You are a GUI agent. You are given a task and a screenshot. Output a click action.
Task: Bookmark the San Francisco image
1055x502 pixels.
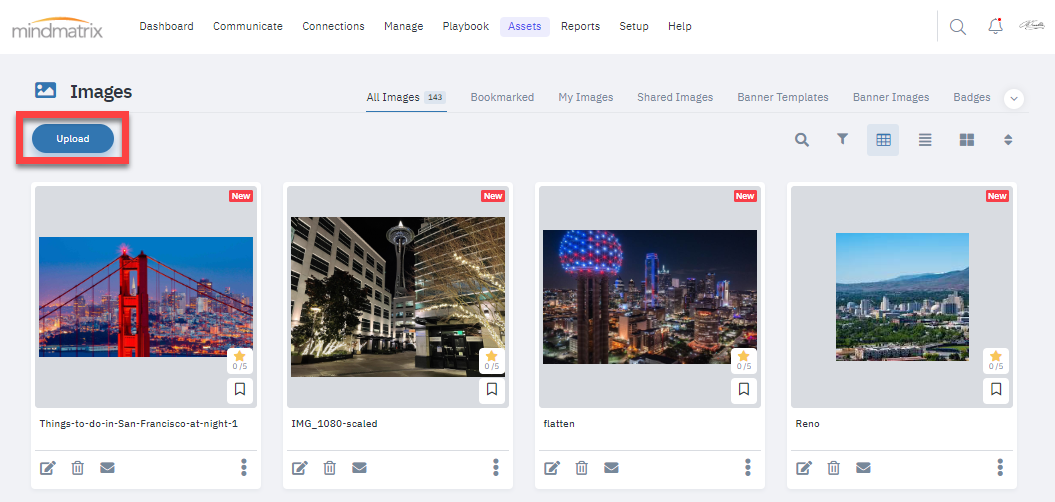[x=240, y=390]
